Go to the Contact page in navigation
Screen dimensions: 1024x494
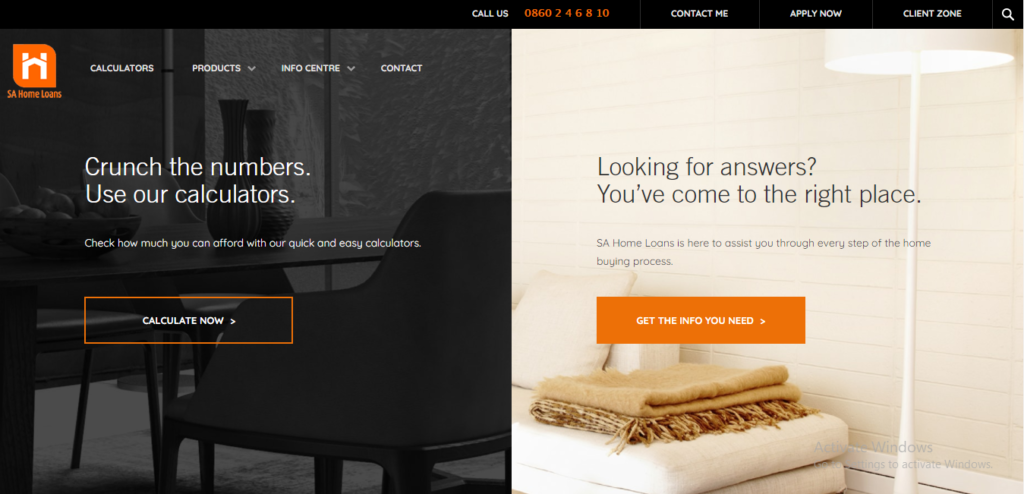pos(402,68)
